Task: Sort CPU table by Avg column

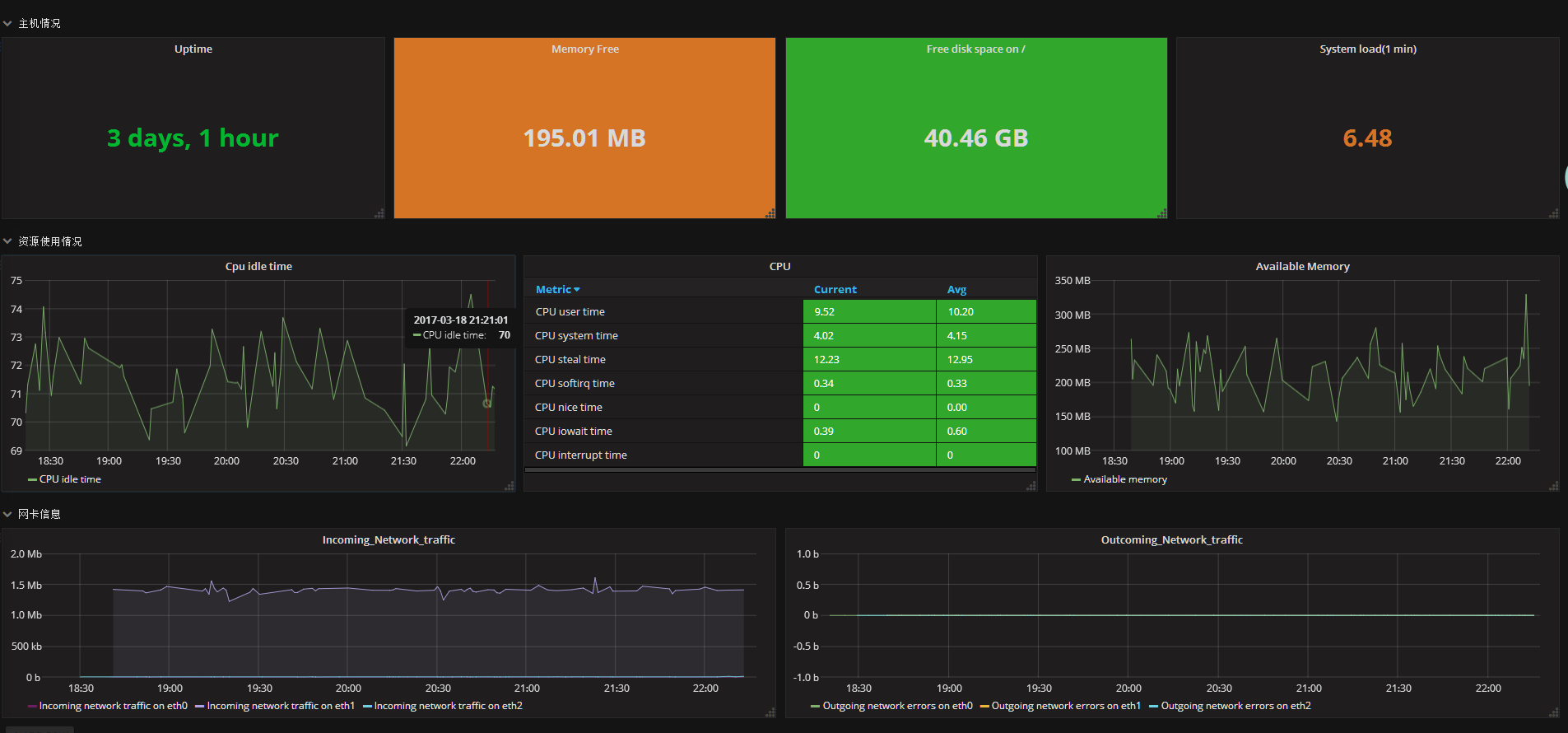Action: [956, 289]
